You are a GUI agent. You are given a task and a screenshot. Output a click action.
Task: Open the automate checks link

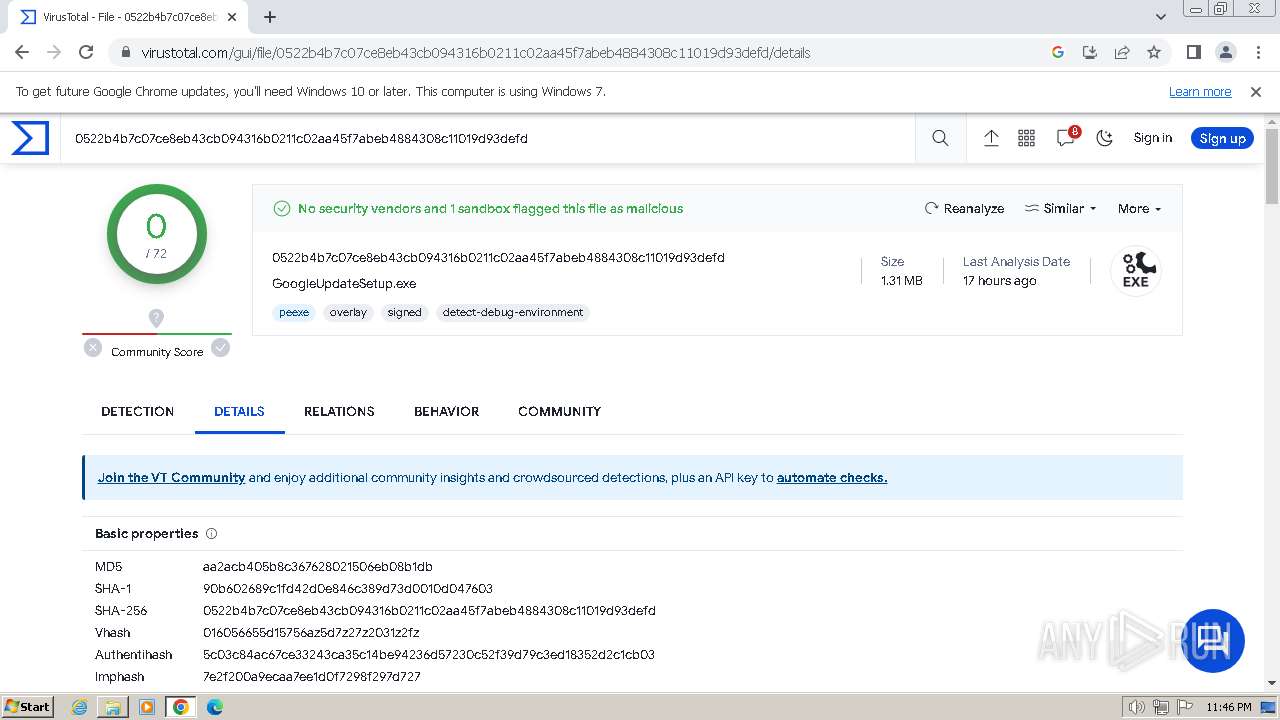point(832,478)
